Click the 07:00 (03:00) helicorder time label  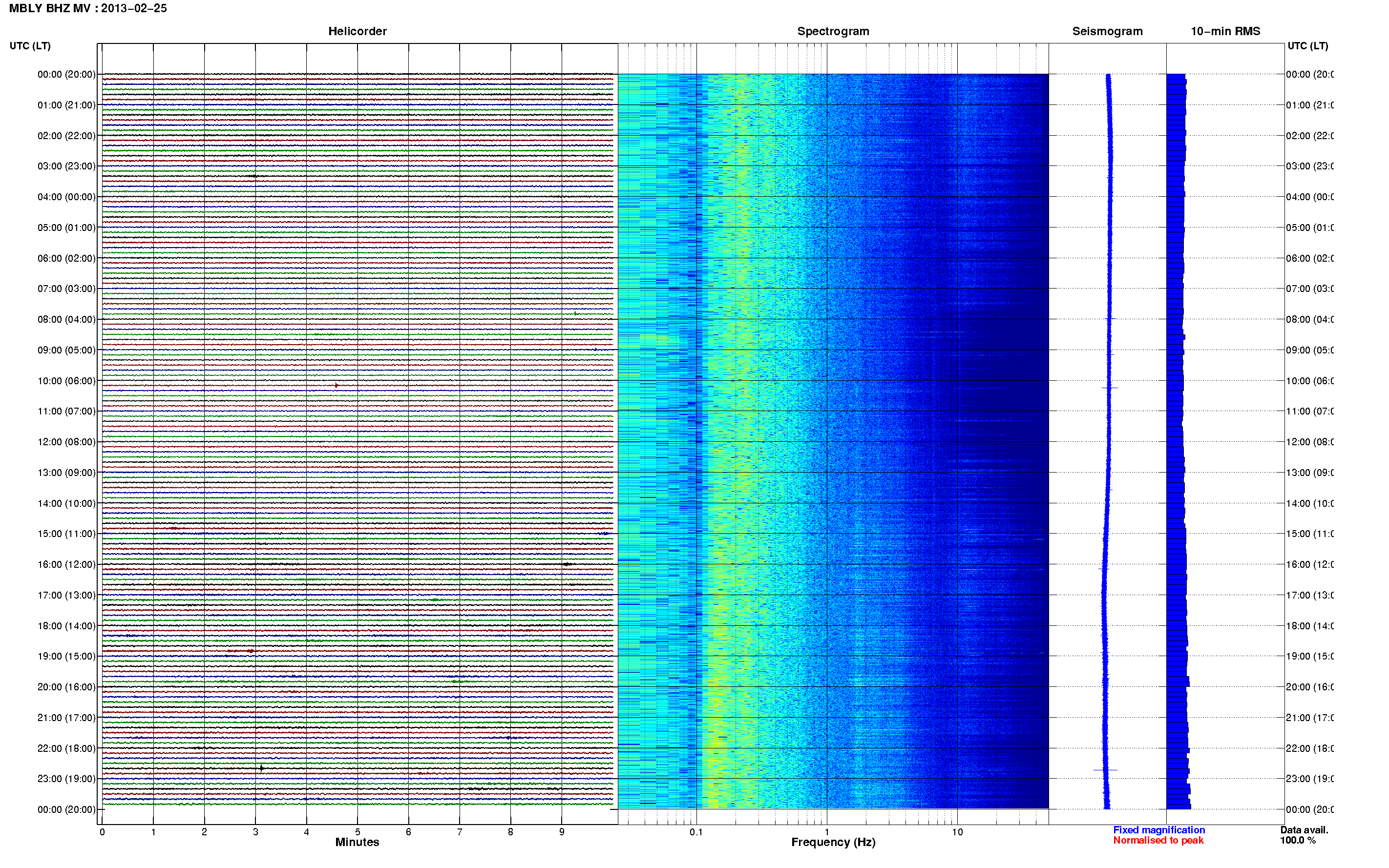click(66, 289)
